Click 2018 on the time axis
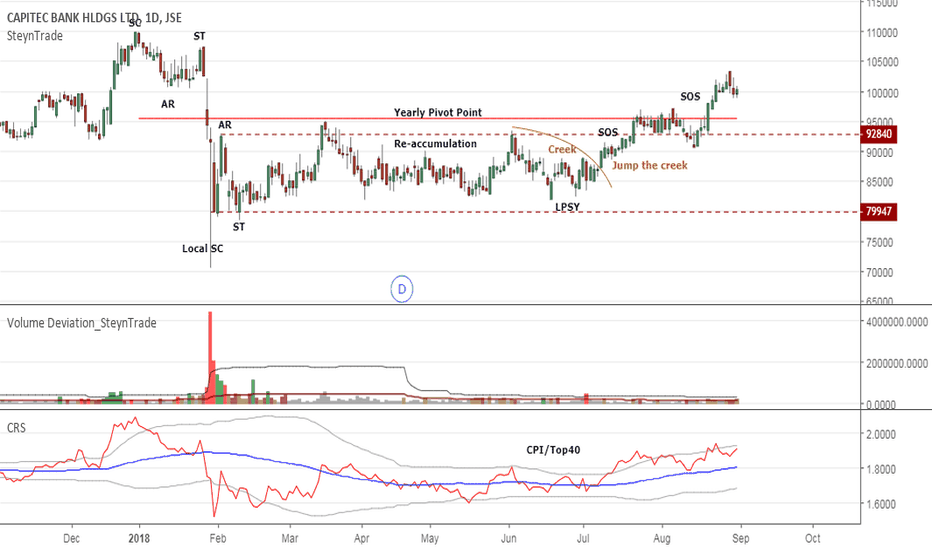This screenshot has height=550, width=932. (139, 538)
